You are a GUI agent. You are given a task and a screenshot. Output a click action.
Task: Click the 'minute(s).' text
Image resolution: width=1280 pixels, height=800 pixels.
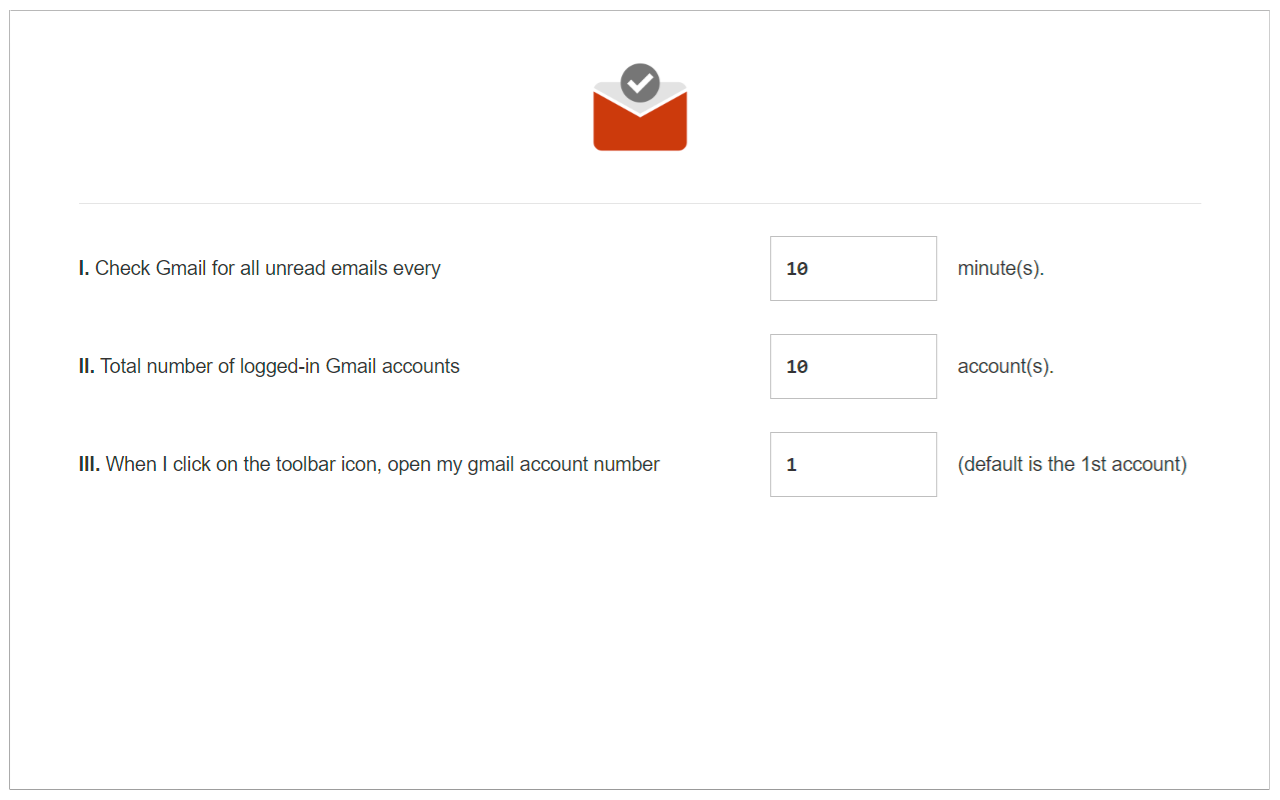1001,268
